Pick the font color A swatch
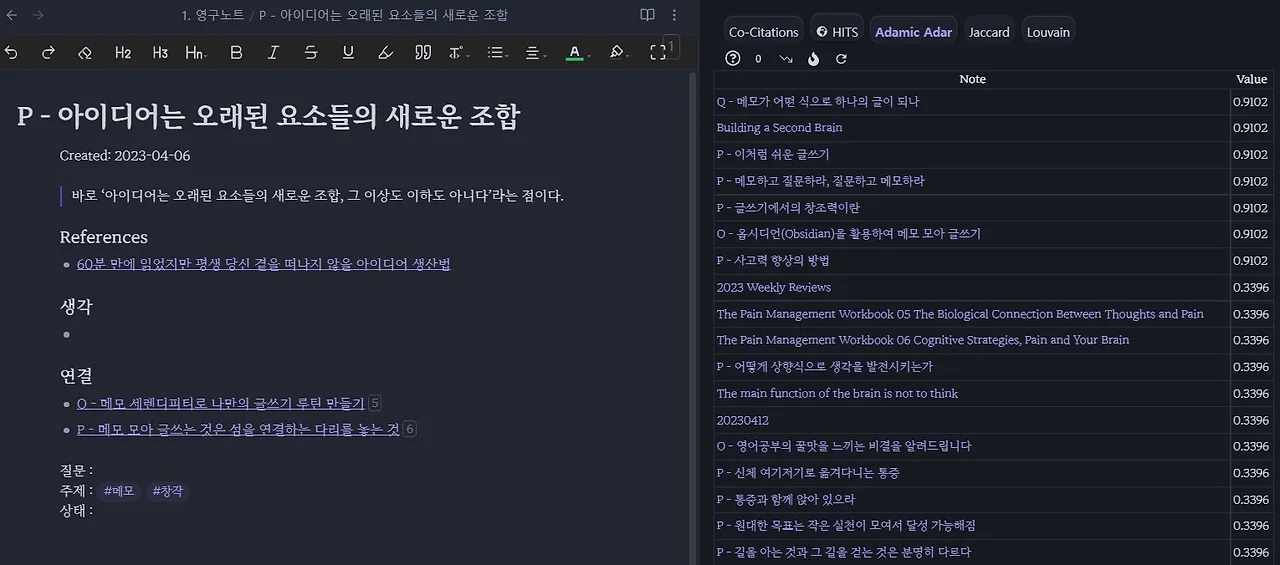1280x565 pixels. click(x=574, y=52)
